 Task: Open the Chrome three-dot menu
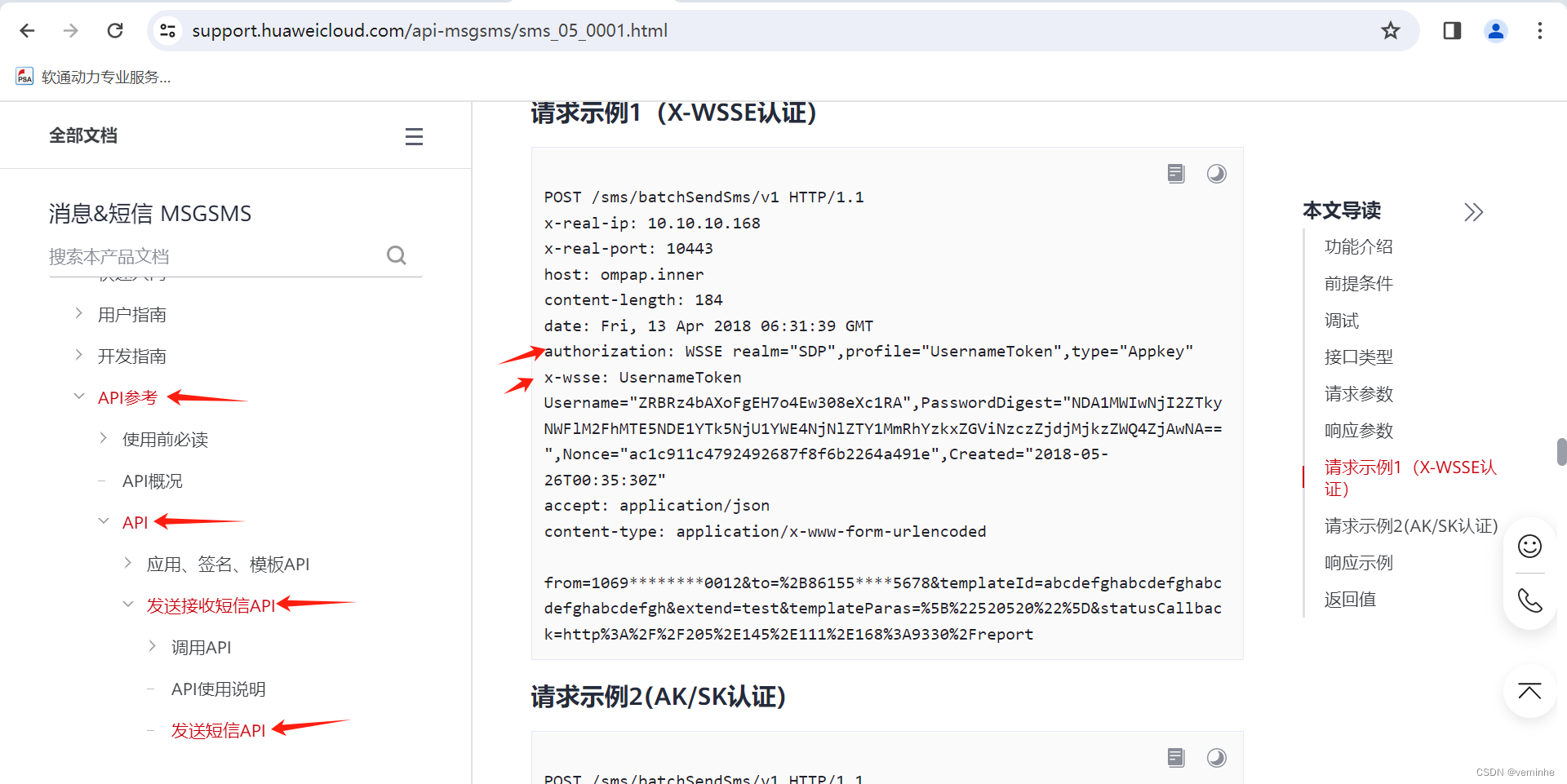[x=1540, y=30]
